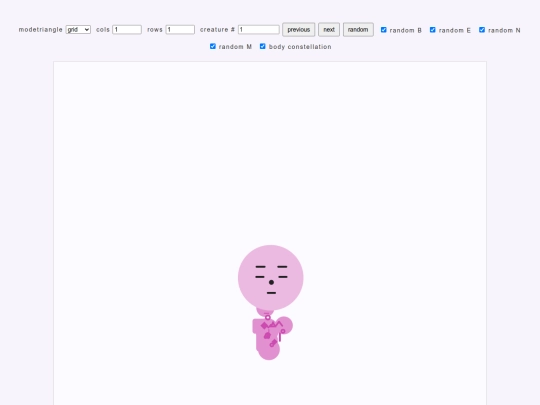The height and width of the screenshot is (405, 540).
Task: Toggle the random E checkbox
Action: pos(433,30)
